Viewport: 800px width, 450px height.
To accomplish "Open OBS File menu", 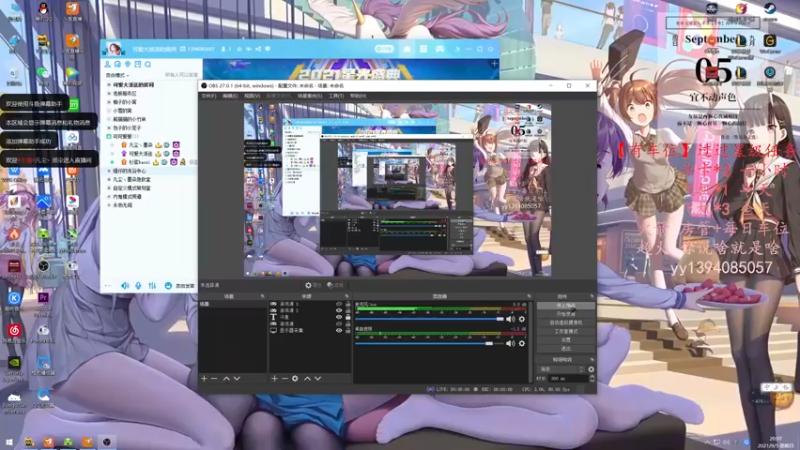I will (x=209, y=96).
